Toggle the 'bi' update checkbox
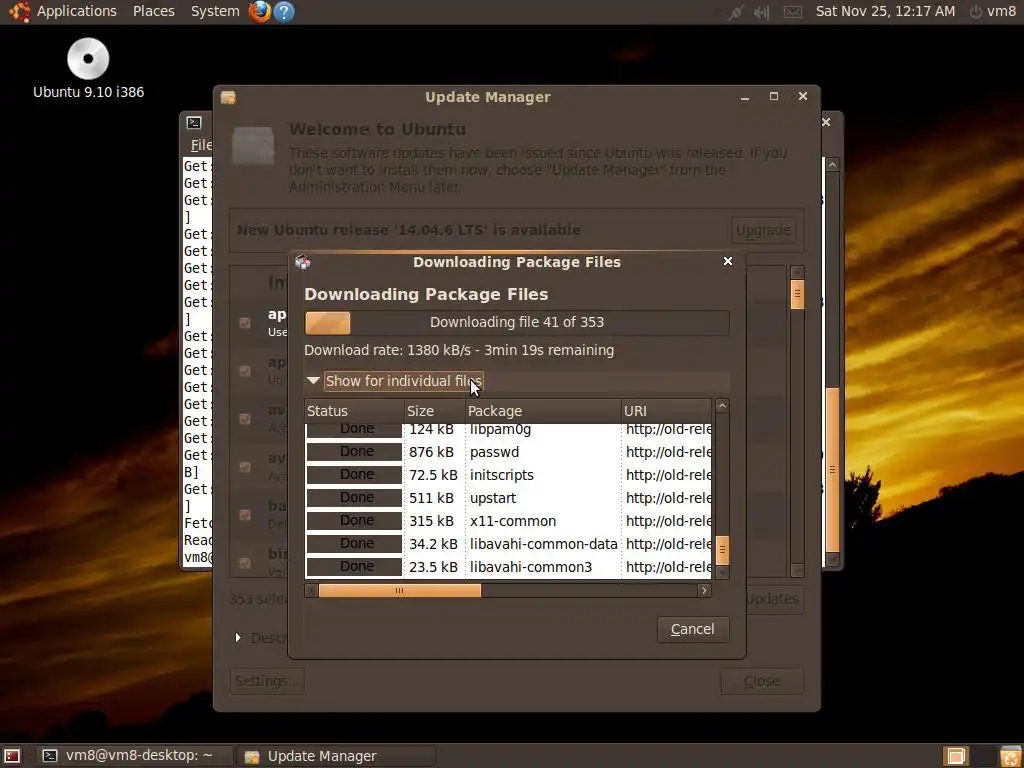 [x=245, y=562]
